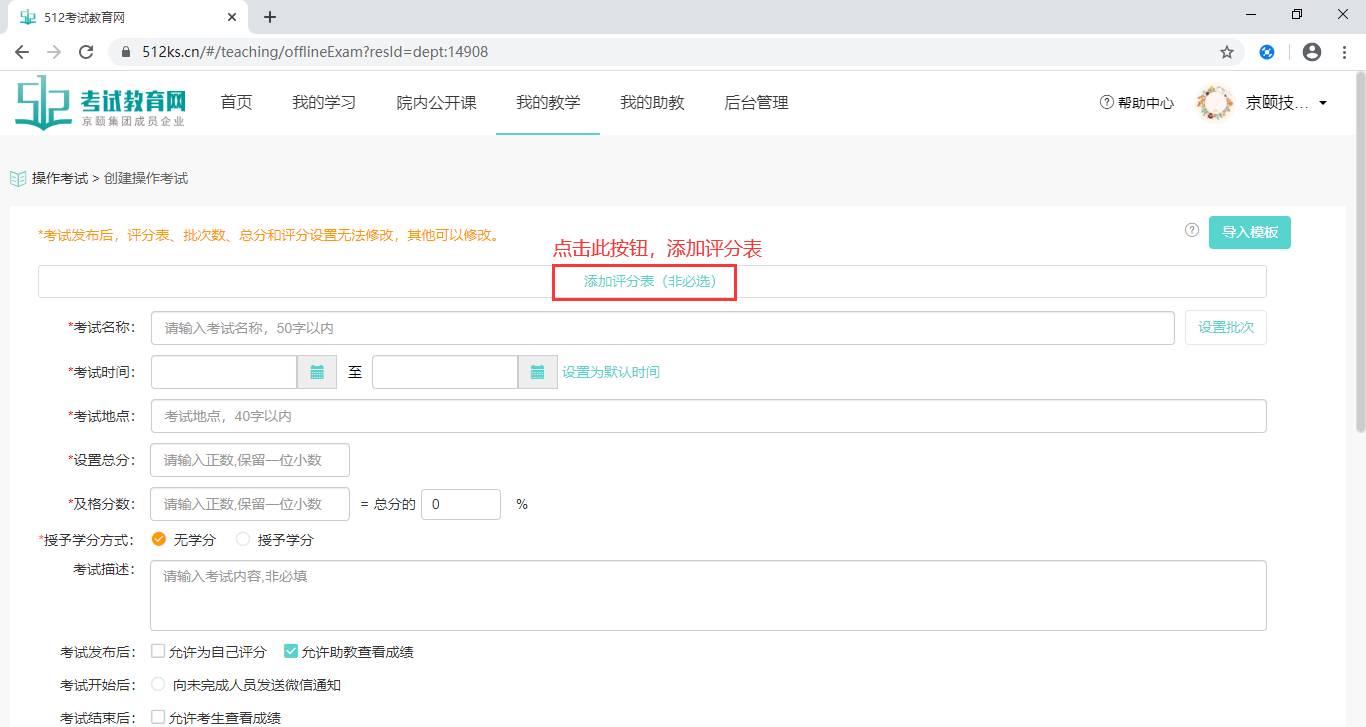Uncheck 允许助教查看成绩 checkbox
This screenshot has height=727, width=1366.
pos(291,651)
